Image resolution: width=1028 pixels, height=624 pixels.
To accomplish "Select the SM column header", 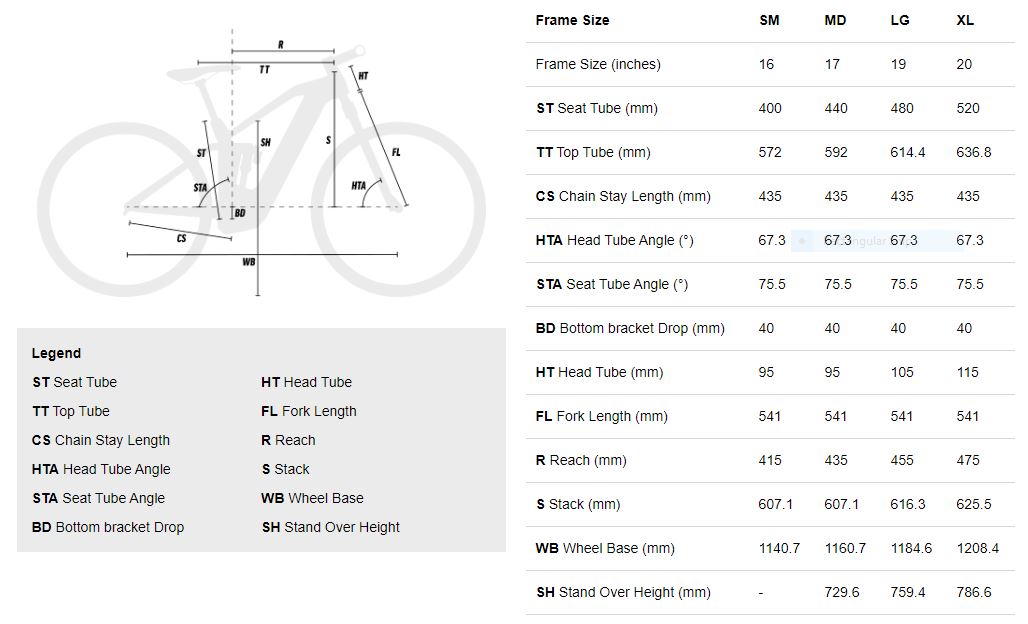I will tap(769, 20).
